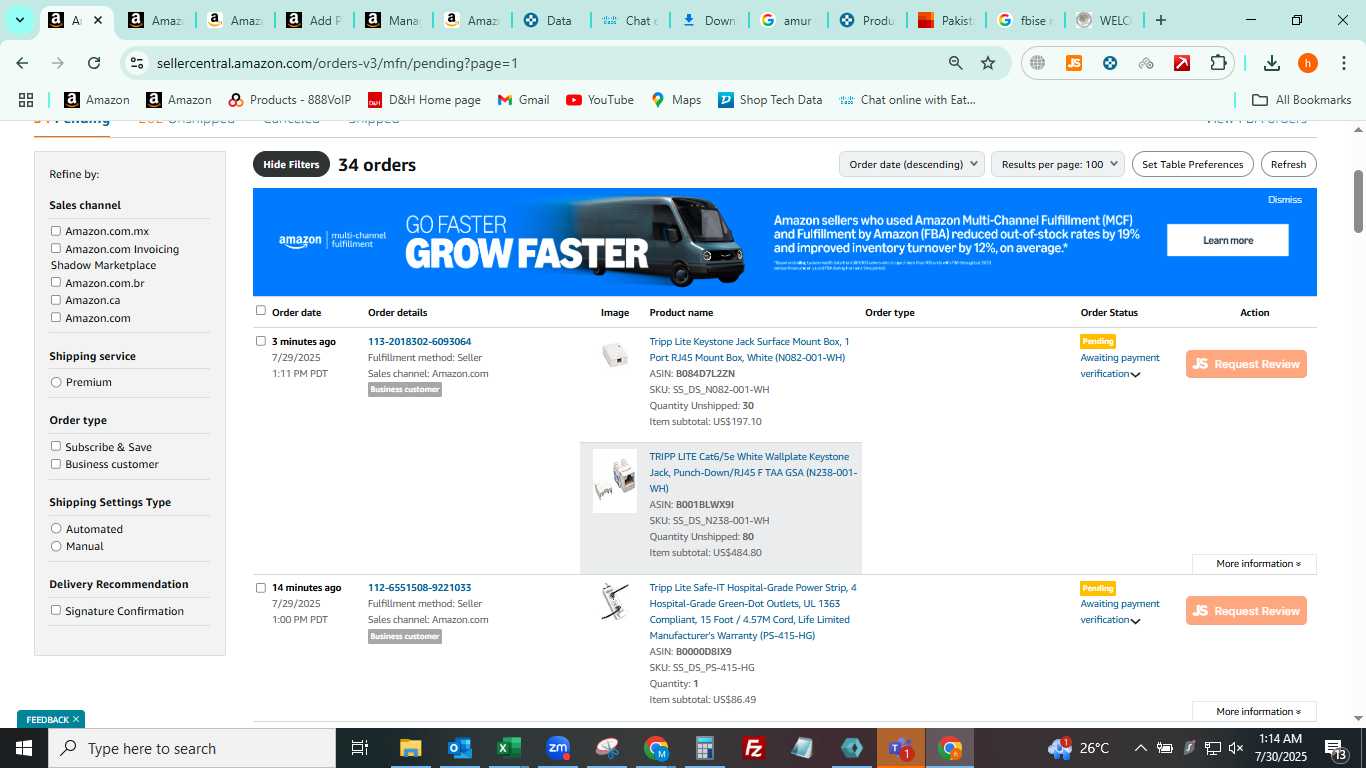This screenshot has width=1366, height=768.
Task: Open the Extensions puzzle icon
Action: click(1218, 63)
